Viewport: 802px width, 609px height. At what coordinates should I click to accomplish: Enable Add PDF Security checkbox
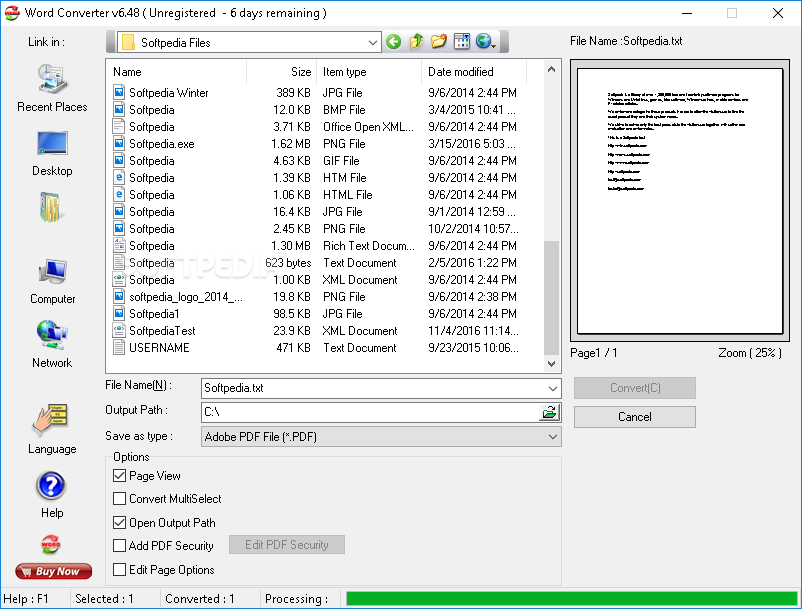119,546
